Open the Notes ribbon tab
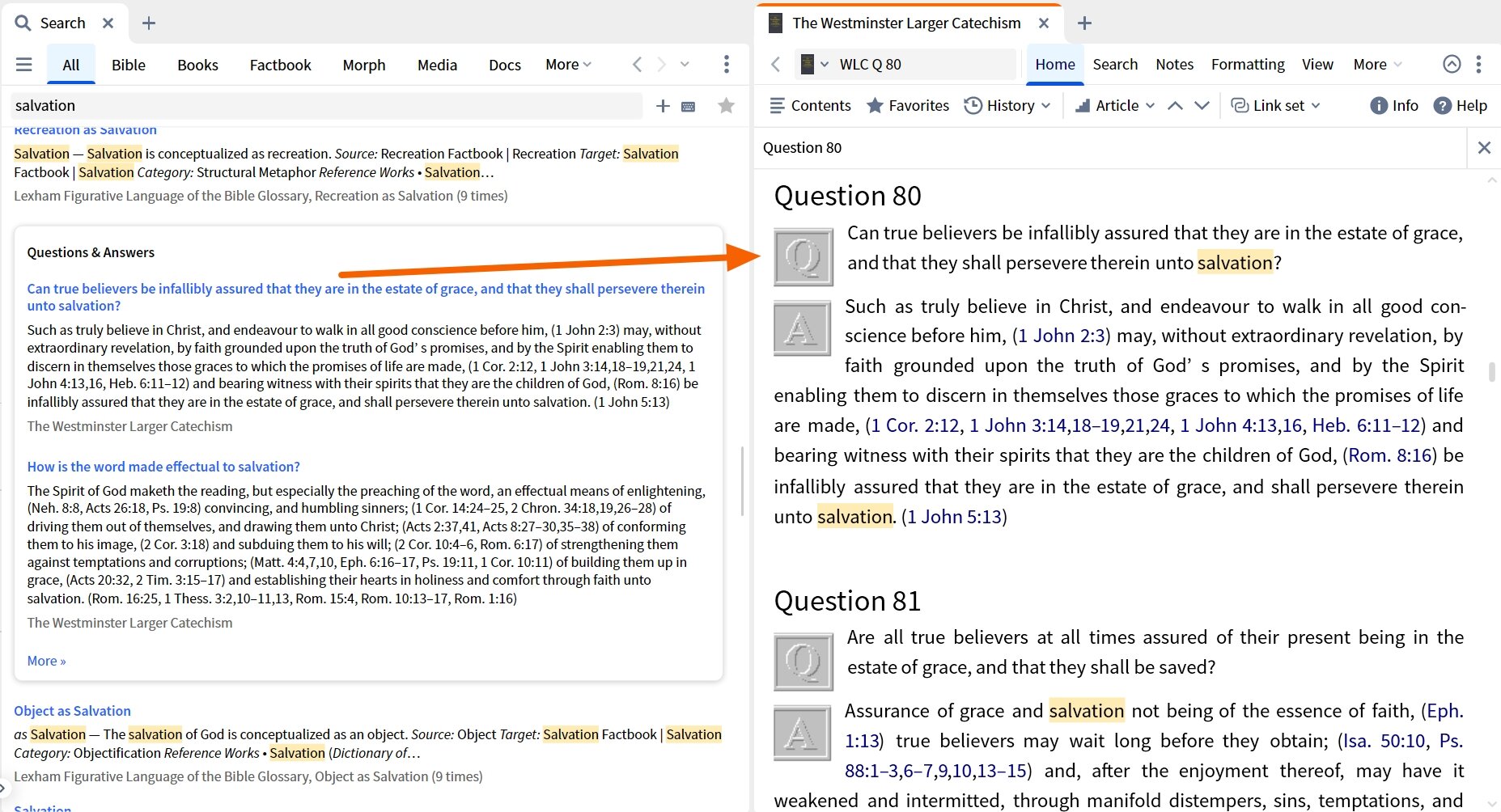Image resolution: width=1501 pixels, height=812 pixels. pos(1174,64)
